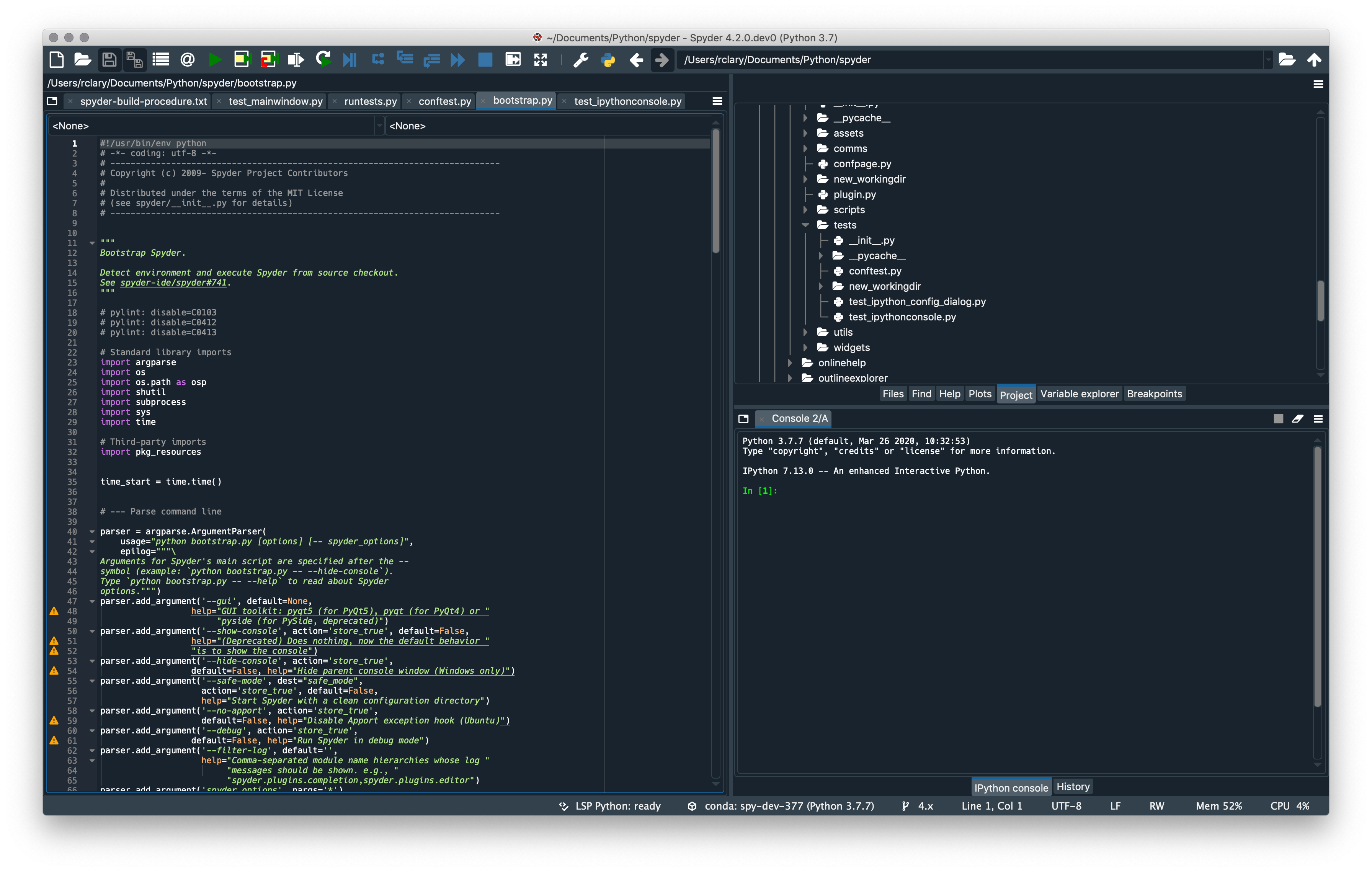Navigate back with the left arrow toolbar icon
1372x872 pixels.
[x=635, y=59]
